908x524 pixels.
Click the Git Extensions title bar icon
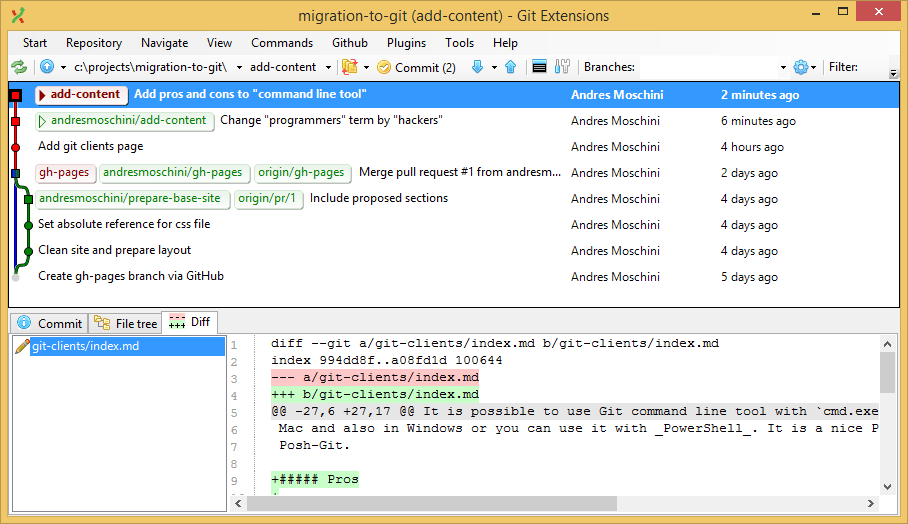19,16
